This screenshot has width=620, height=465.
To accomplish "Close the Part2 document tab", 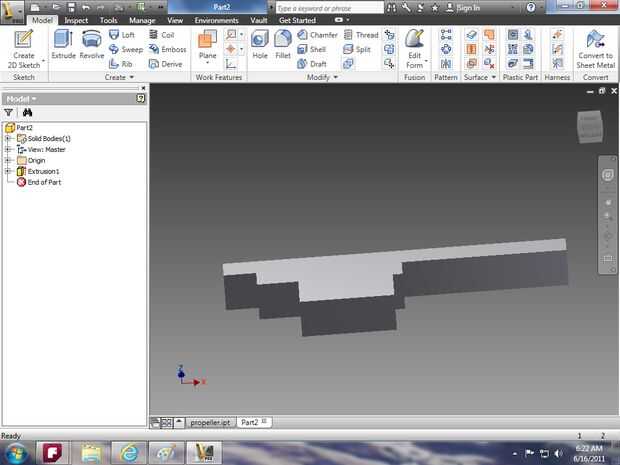I will coord(264,422).
